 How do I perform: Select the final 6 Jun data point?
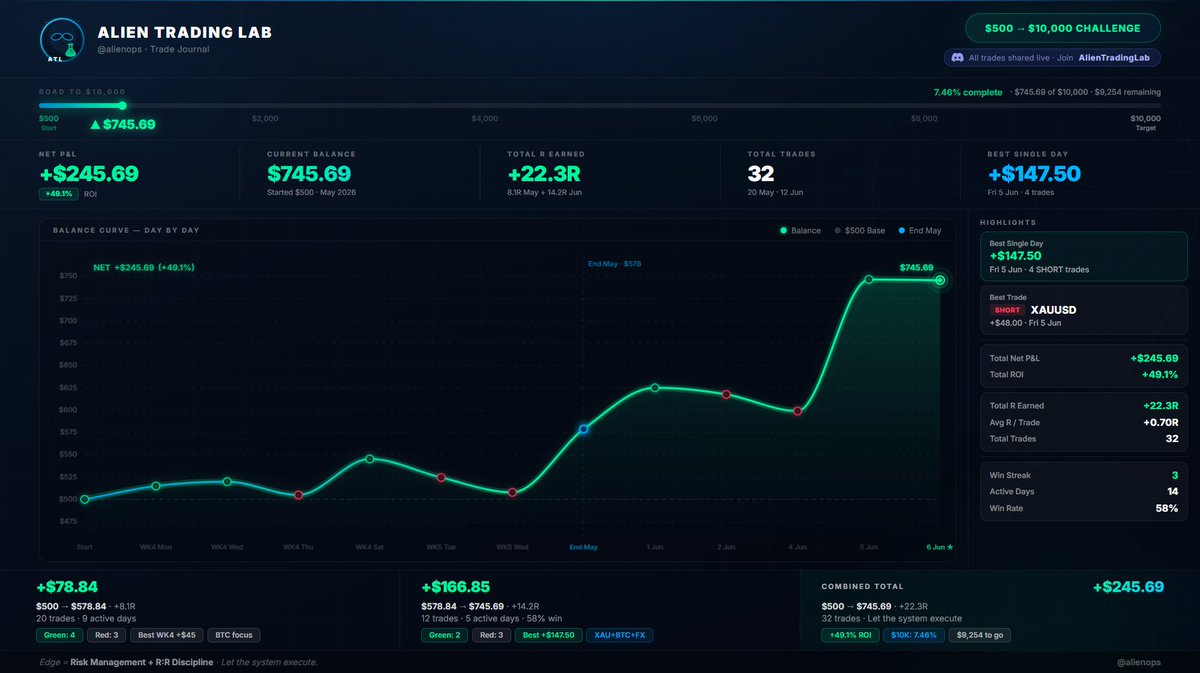940,280
